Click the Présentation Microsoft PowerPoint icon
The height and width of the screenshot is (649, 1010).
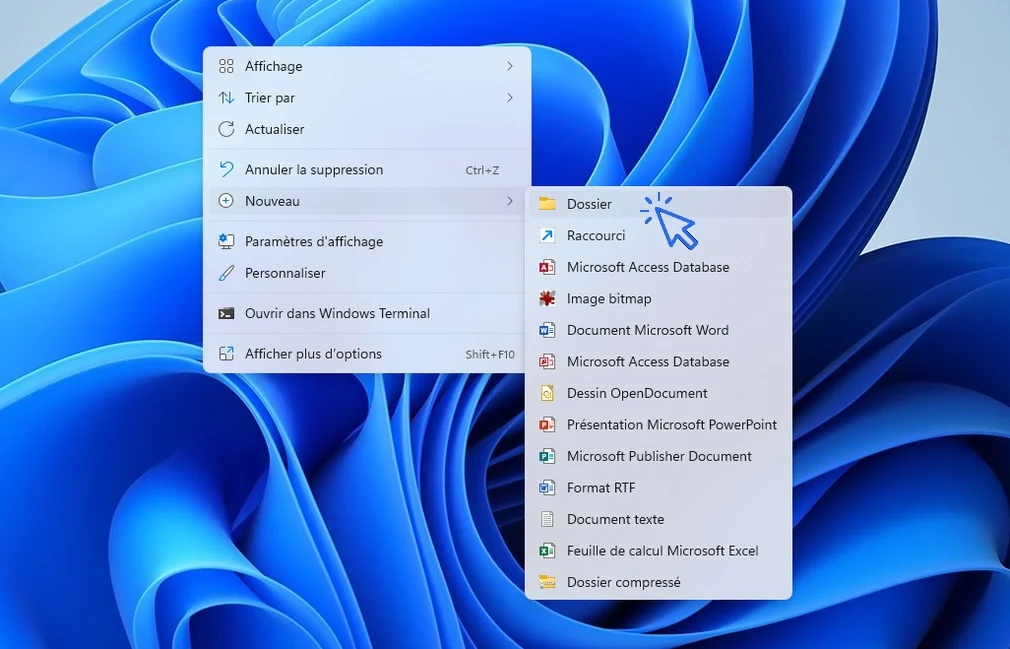click(548, 425)
